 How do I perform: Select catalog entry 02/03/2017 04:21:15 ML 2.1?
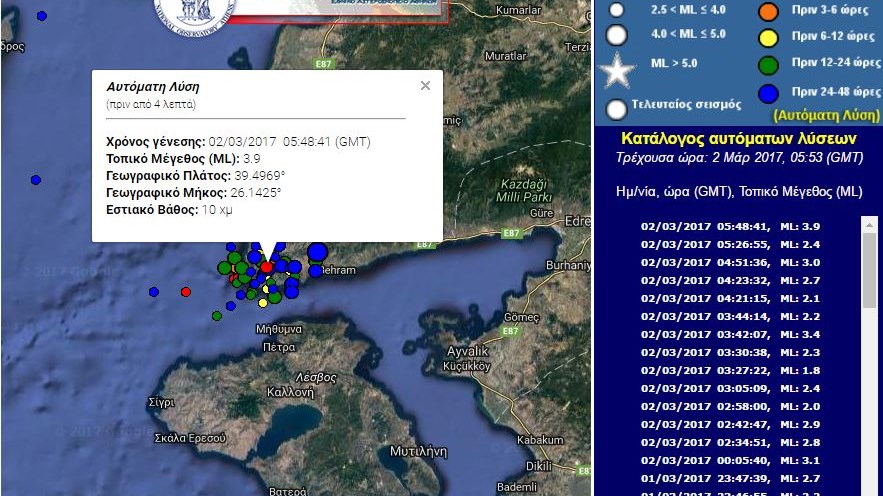click(730, 298)
